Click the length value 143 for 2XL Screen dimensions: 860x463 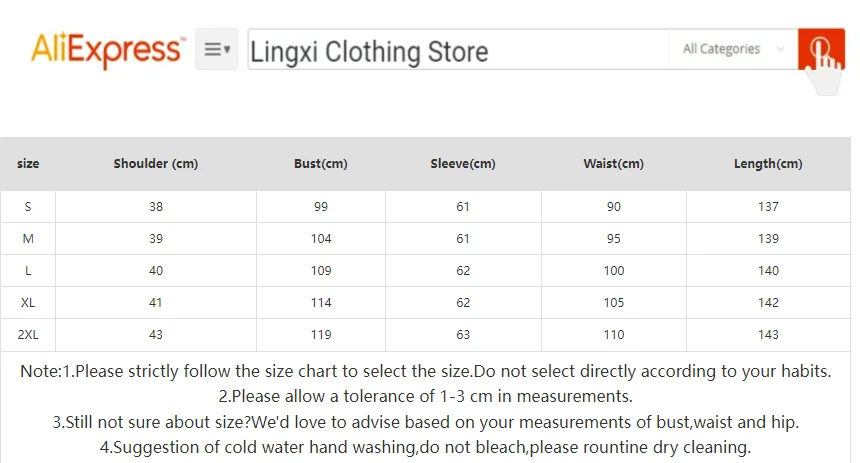point(768,335)
